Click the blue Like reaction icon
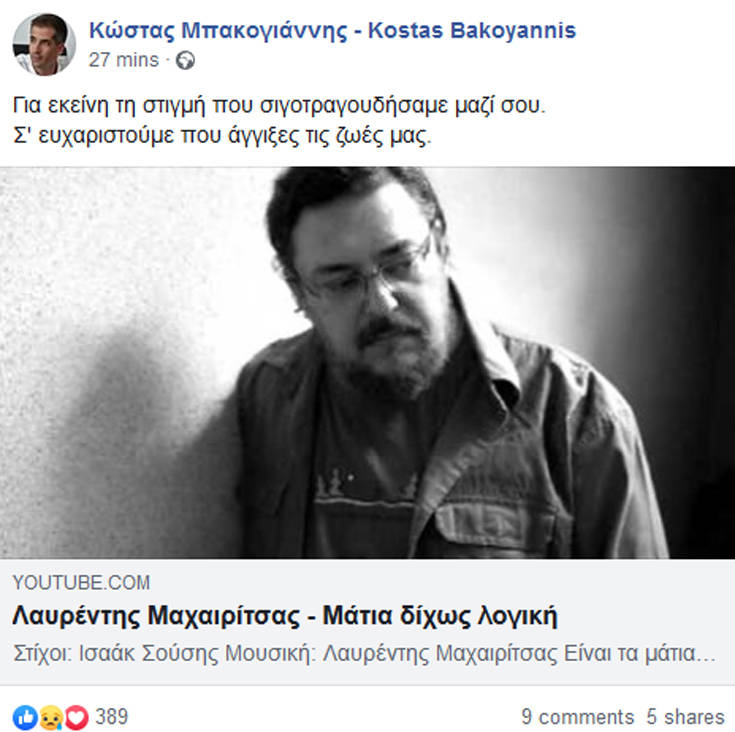 [25, 717]
